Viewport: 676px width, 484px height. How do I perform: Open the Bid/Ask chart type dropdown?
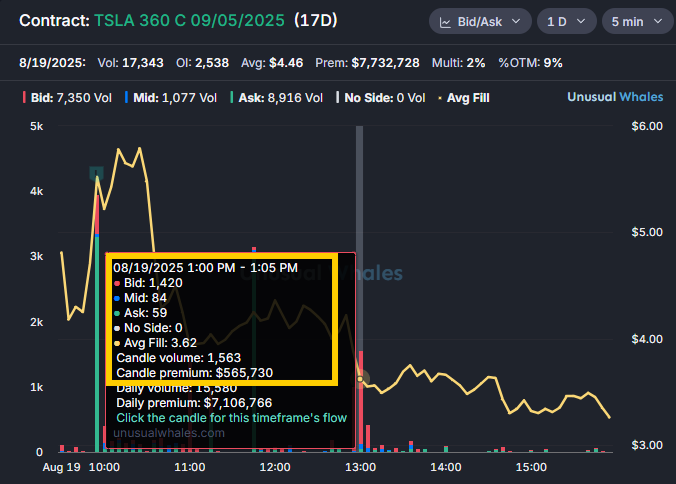(480, 21)
